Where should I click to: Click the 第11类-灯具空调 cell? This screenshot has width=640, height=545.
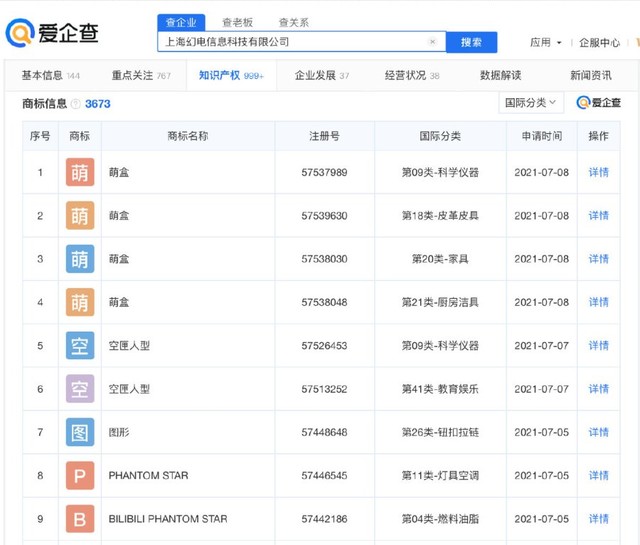[440, 476]
